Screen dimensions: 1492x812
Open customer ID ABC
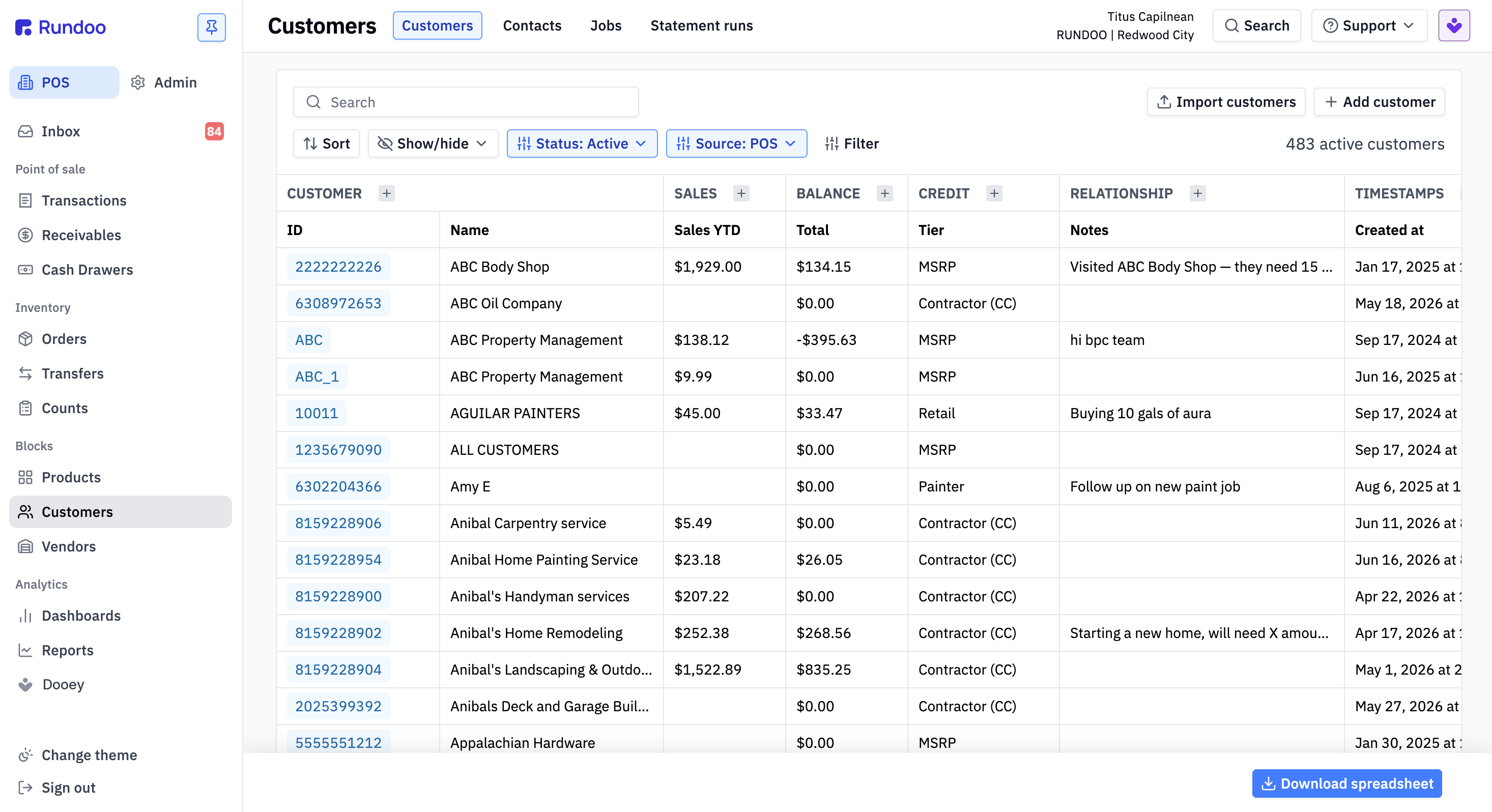tap(309, 340)
